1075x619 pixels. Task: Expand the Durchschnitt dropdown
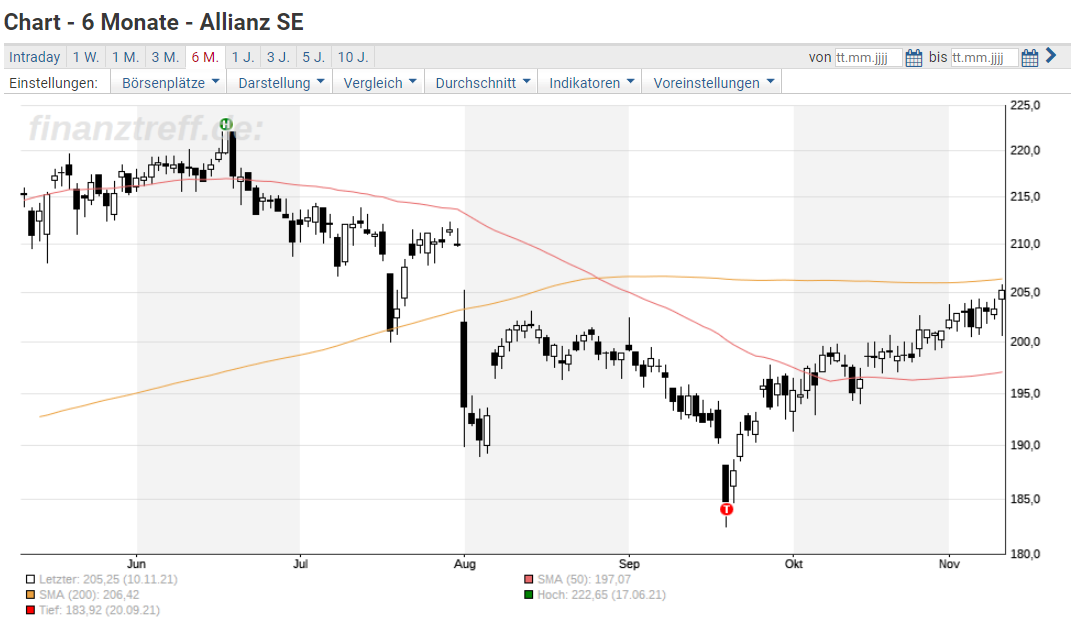482,83
